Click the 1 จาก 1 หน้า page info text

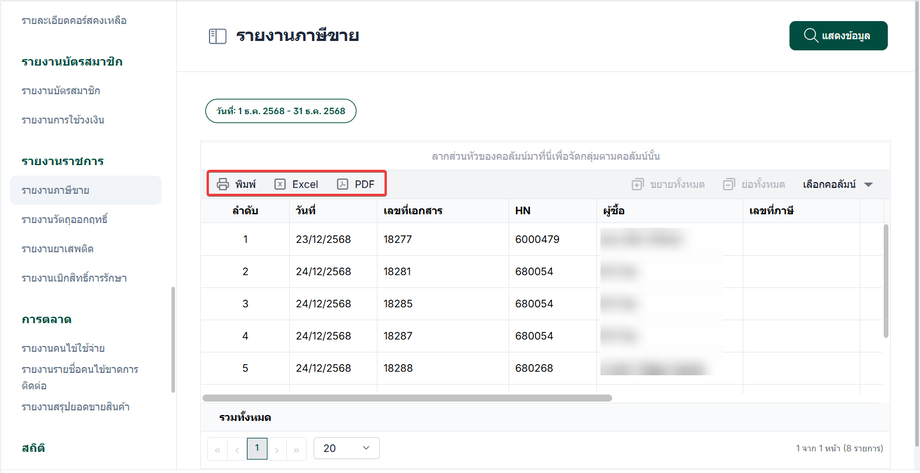coord(839,448)
